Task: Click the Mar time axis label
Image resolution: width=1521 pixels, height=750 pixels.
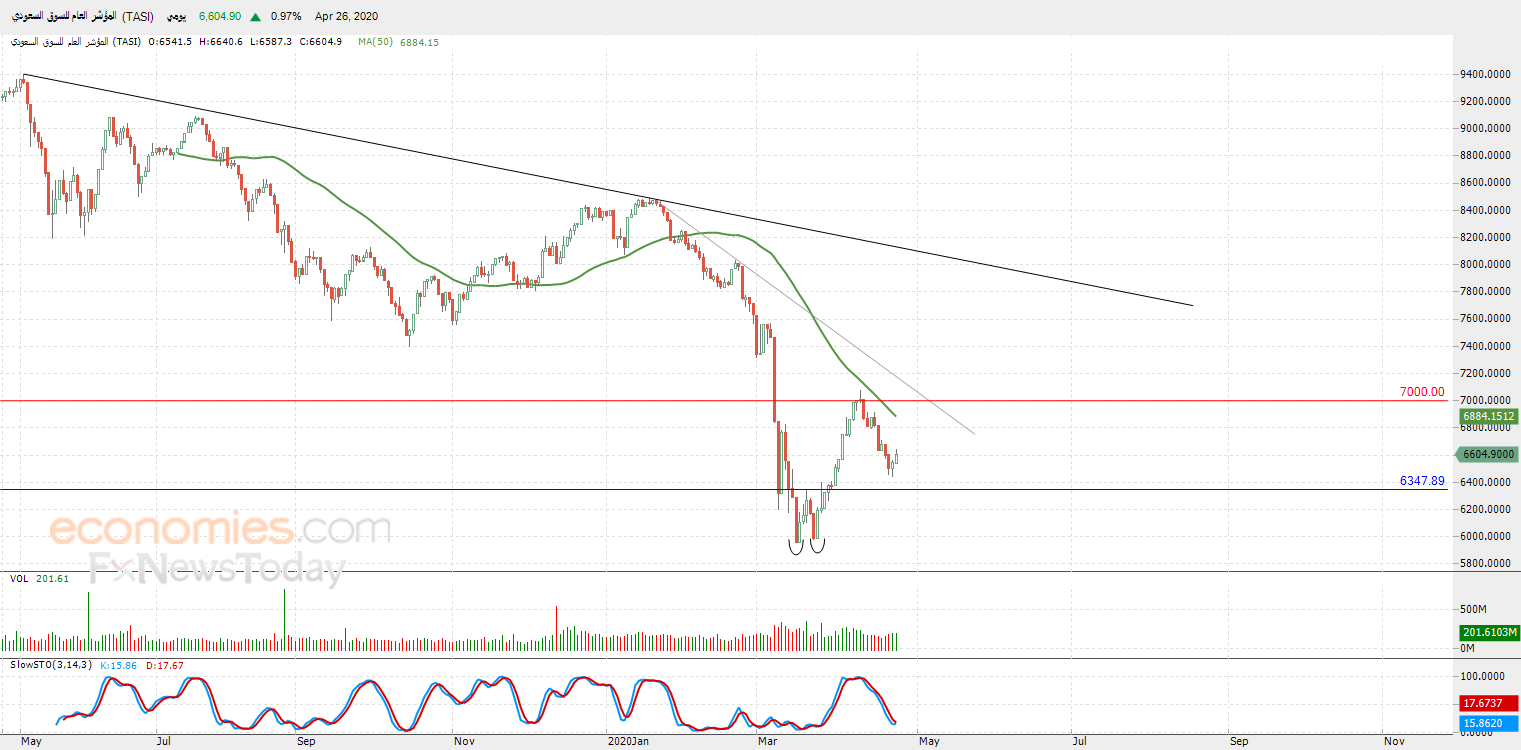Action: click(x=768, y=741)
